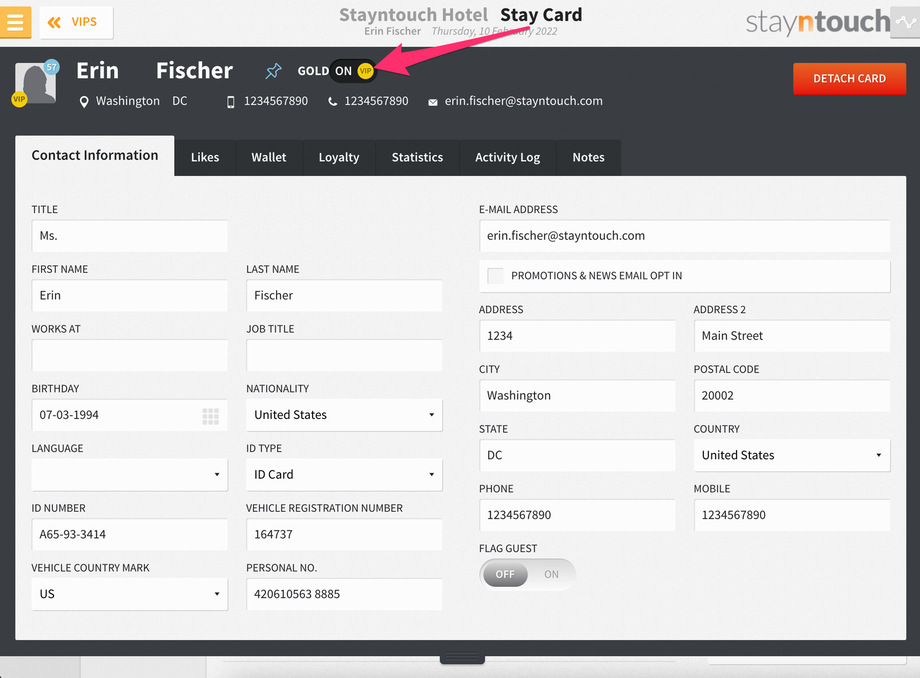Click the location pin icon
This screenshot has height=678, width=920.
[84, 101]
